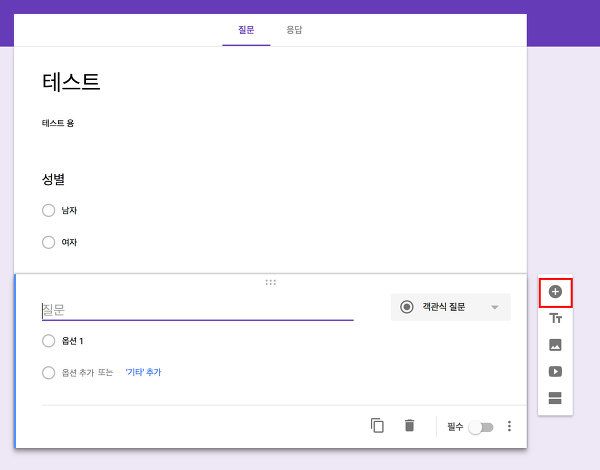Add title and description with Tt icon
Viewport: 600px width, 470px height.
tap(555, 318)
